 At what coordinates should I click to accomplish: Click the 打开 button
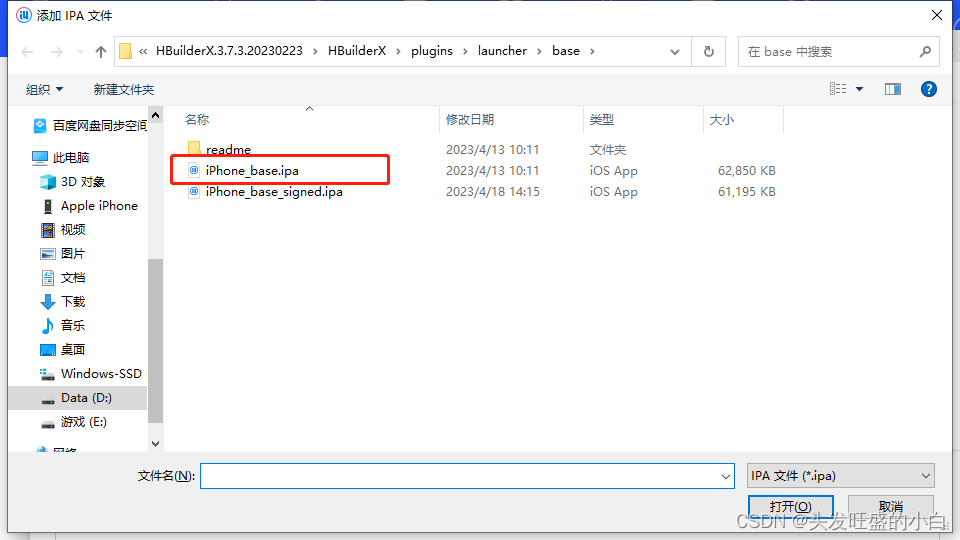[x=790, y=507]
